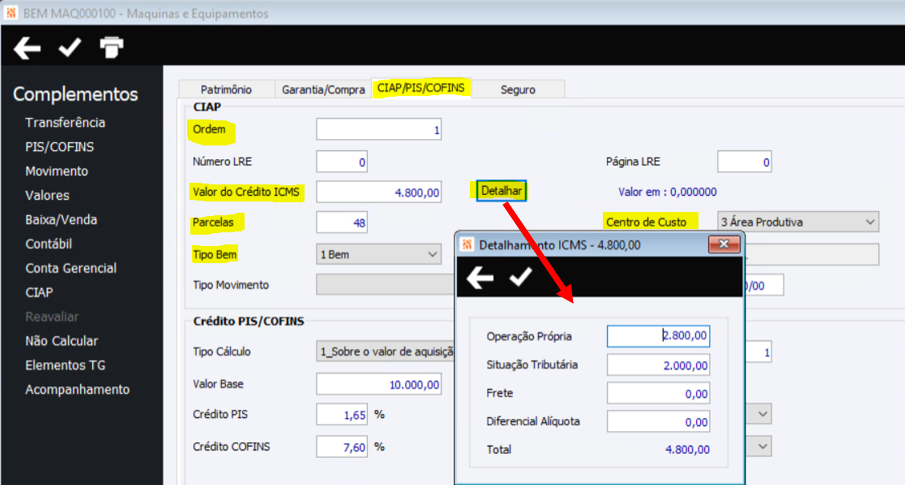Expand the Tipo Bem dropdown
The height and width of the screenshot is (485, 905).
pos(379,254)
